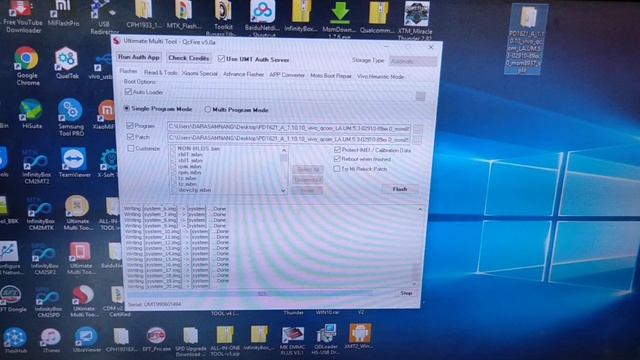This screenshot has width=640, height=360.
Task: Open the EFT_Pro.exe desktop icon
Action: [x=156, y=340]
